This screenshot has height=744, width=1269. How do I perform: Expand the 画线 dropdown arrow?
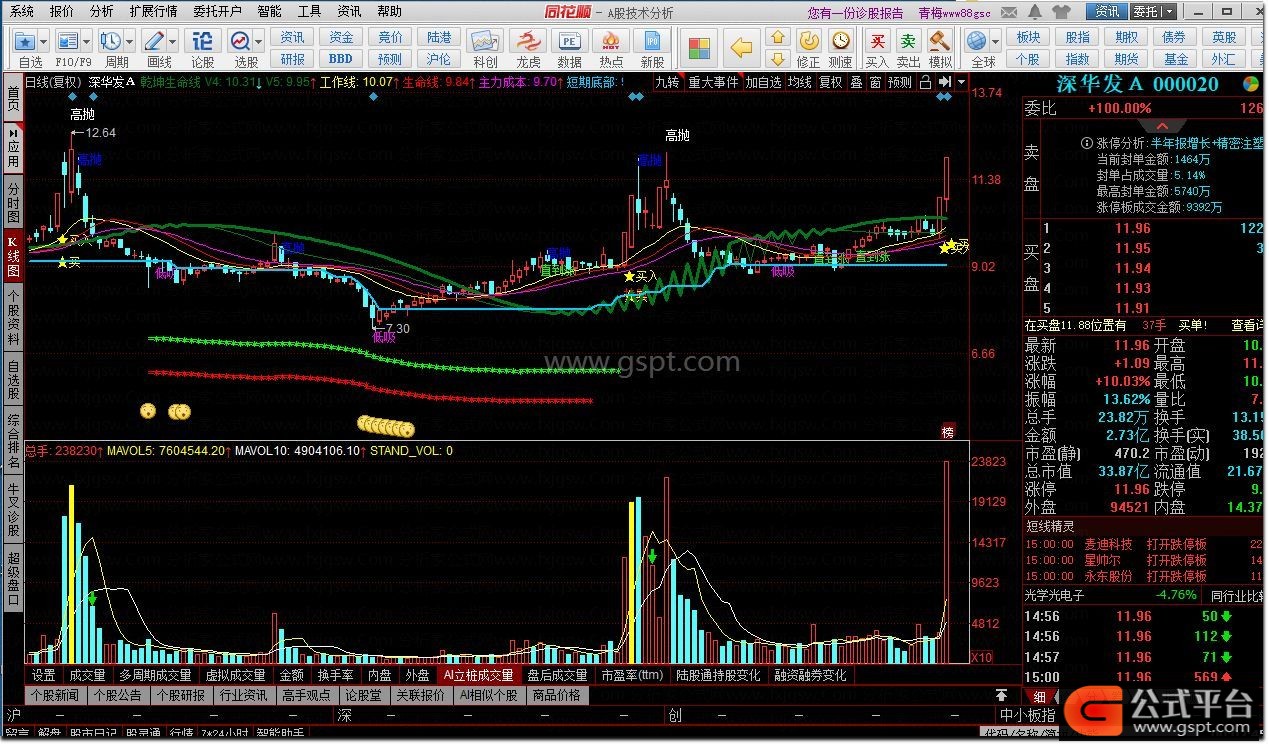[174, 42]
